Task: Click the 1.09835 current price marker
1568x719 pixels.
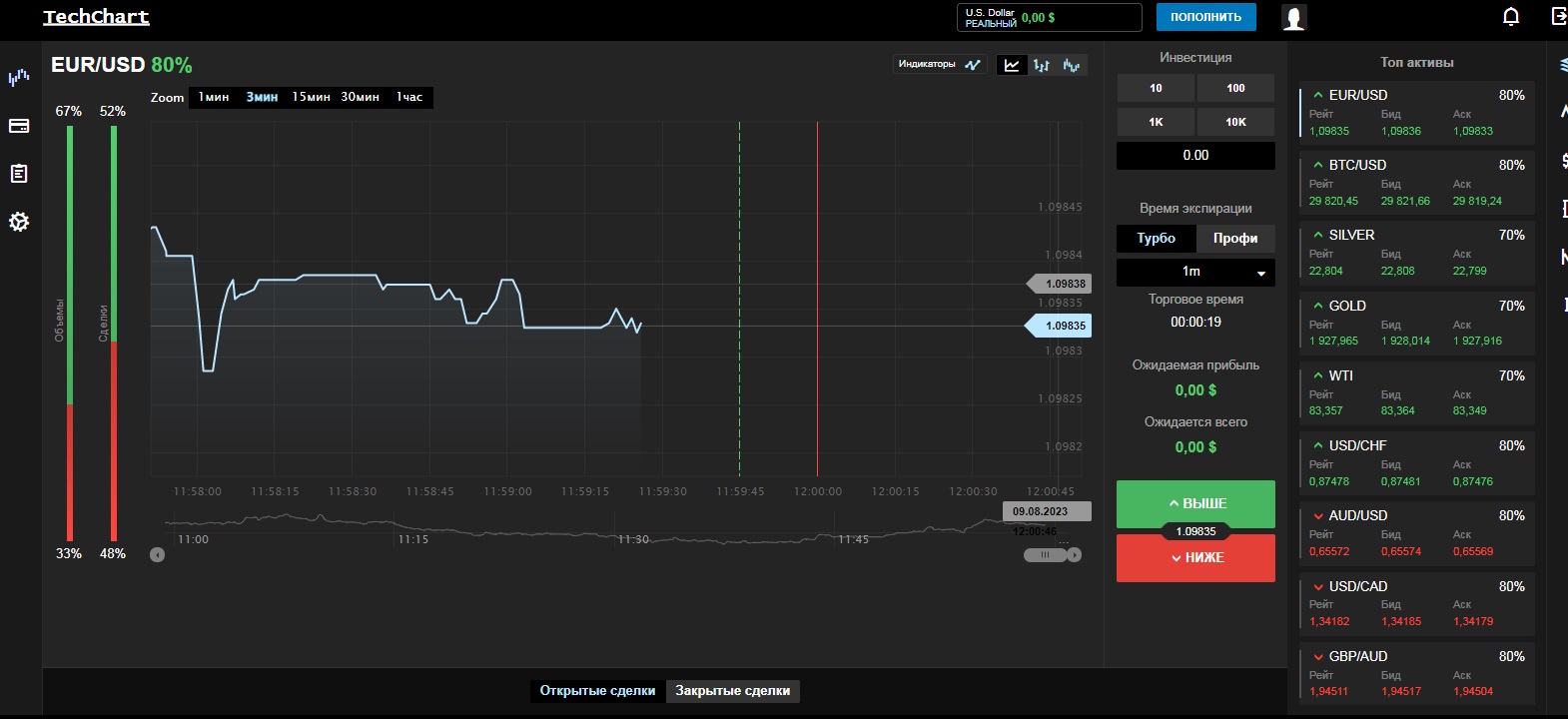Action: 1060,326
